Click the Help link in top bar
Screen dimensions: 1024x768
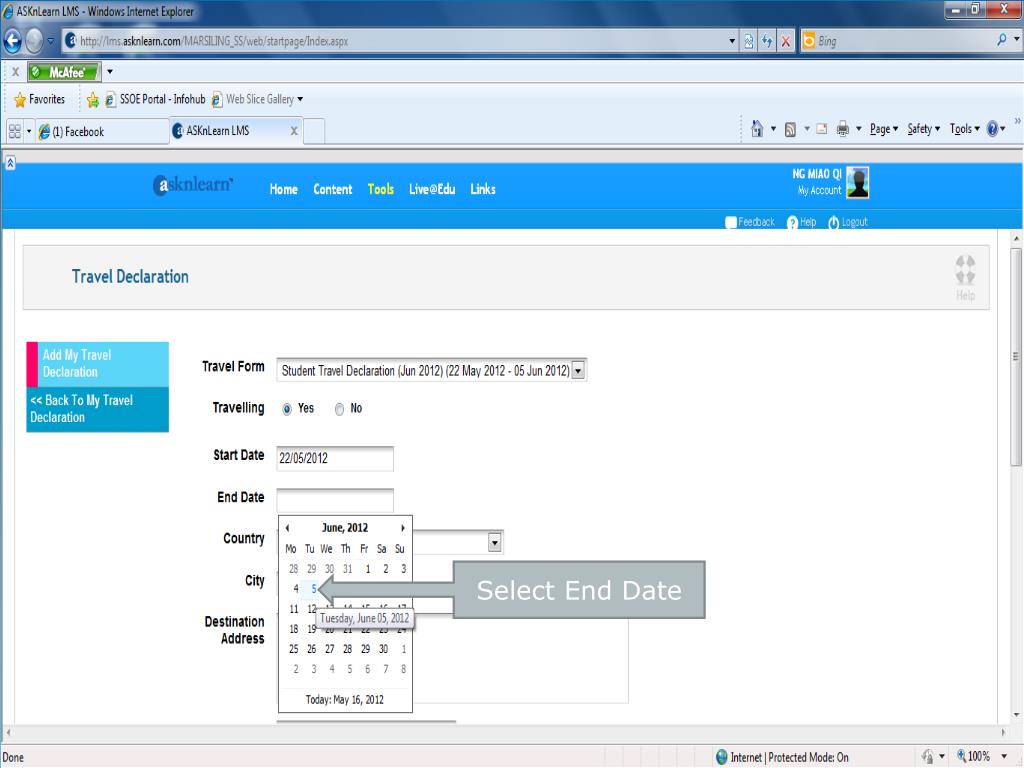pos(801,222)
